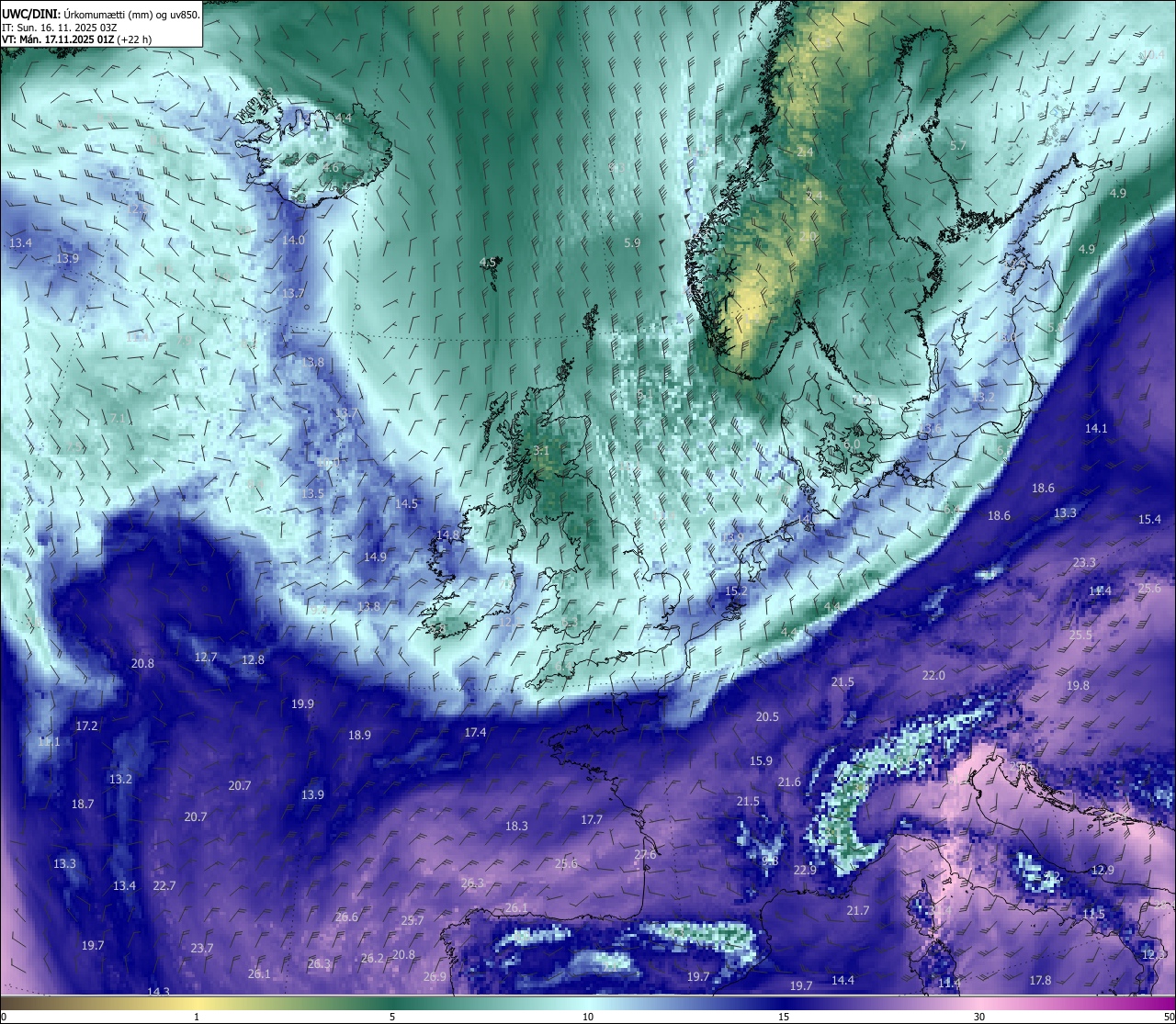Click the 12.7 value on the map
This screenshot has width=1176, height=1024.
point(206,658)
